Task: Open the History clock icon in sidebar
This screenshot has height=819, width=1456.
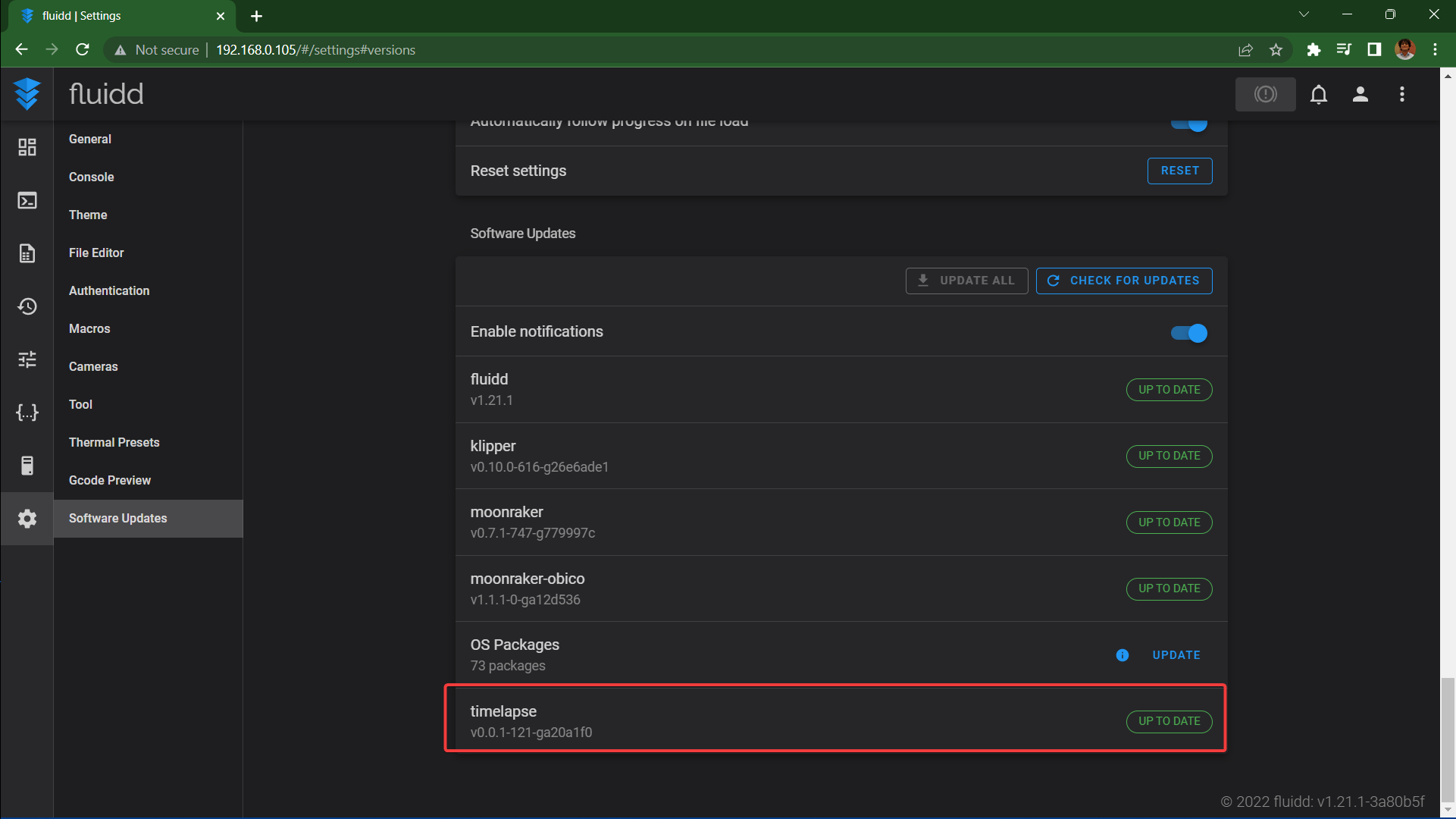Action: 27,306
